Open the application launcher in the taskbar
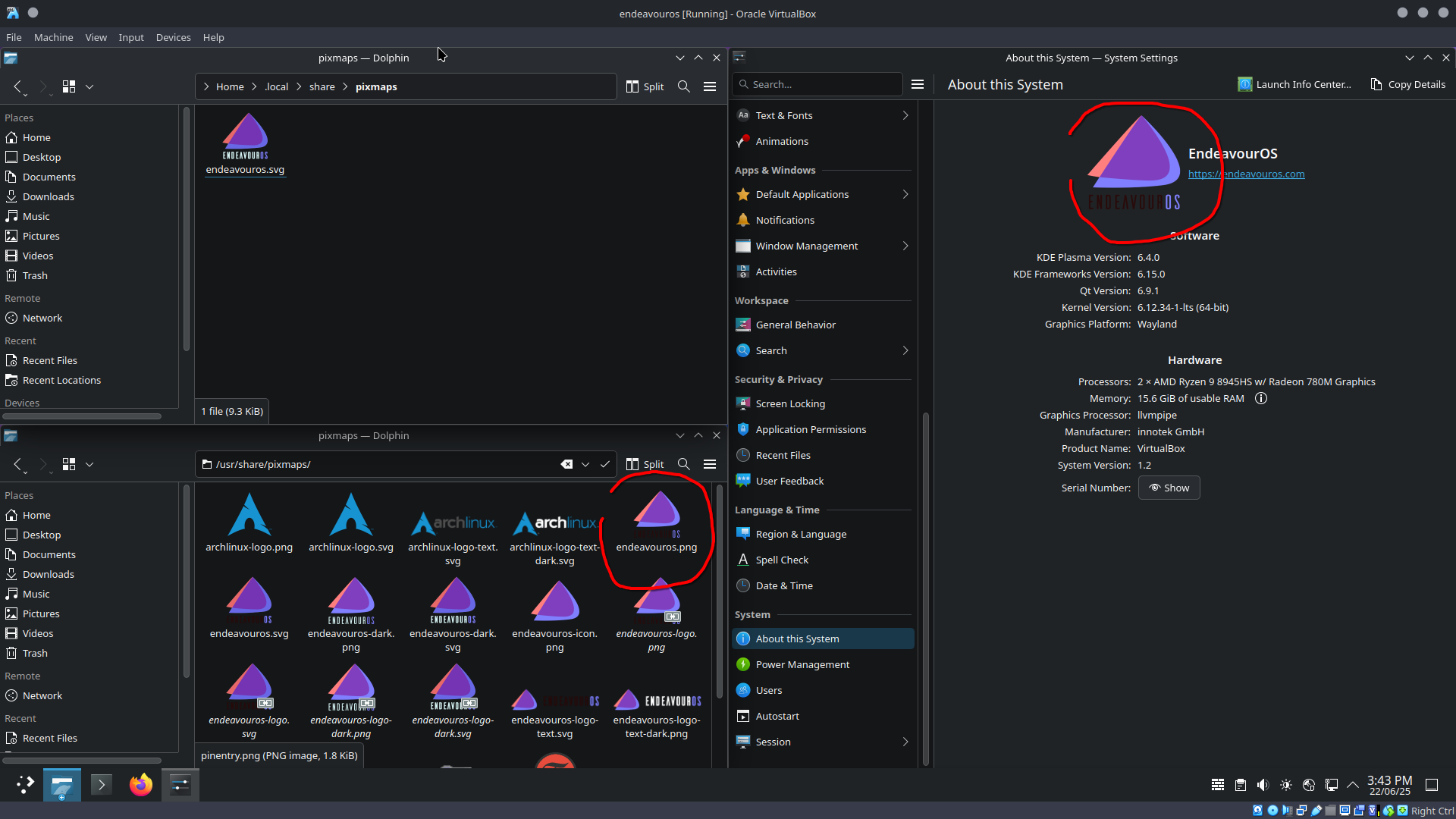The width and height of the screenshot is (1456, 819). pyautogui.click(x=25, y=785)
